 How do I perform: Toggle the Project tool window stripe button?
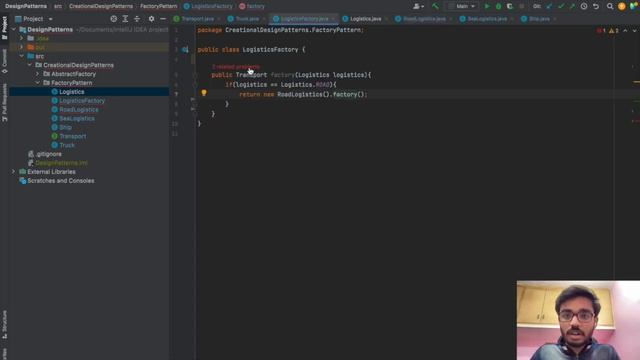click(4, 28)
